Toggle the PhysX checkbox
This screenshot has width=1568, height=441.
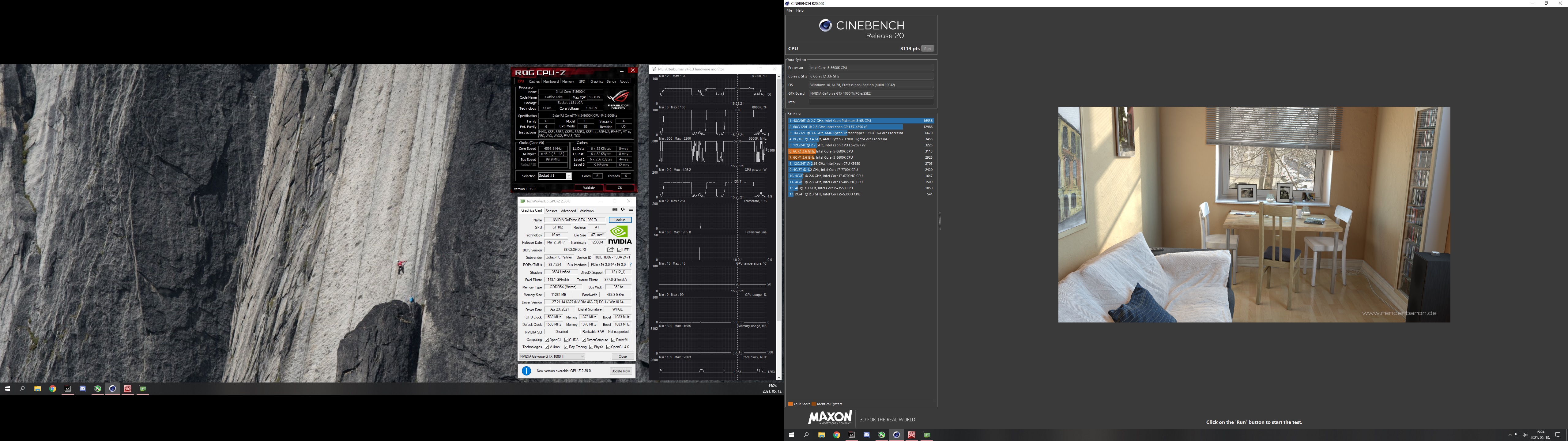click(591, 347)
